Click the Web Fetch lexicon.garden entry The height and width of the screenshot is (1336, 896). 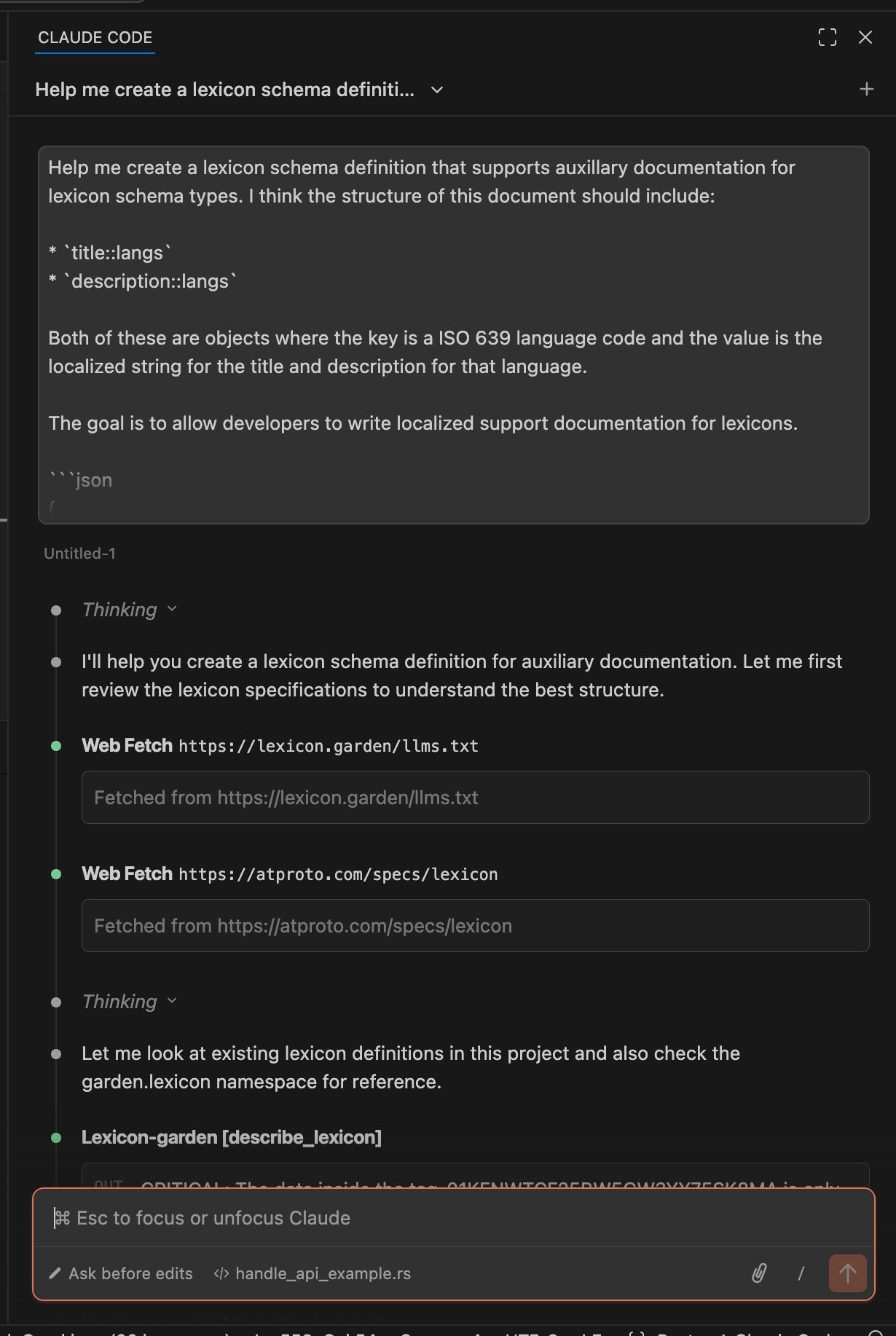[x=280, y=746]
